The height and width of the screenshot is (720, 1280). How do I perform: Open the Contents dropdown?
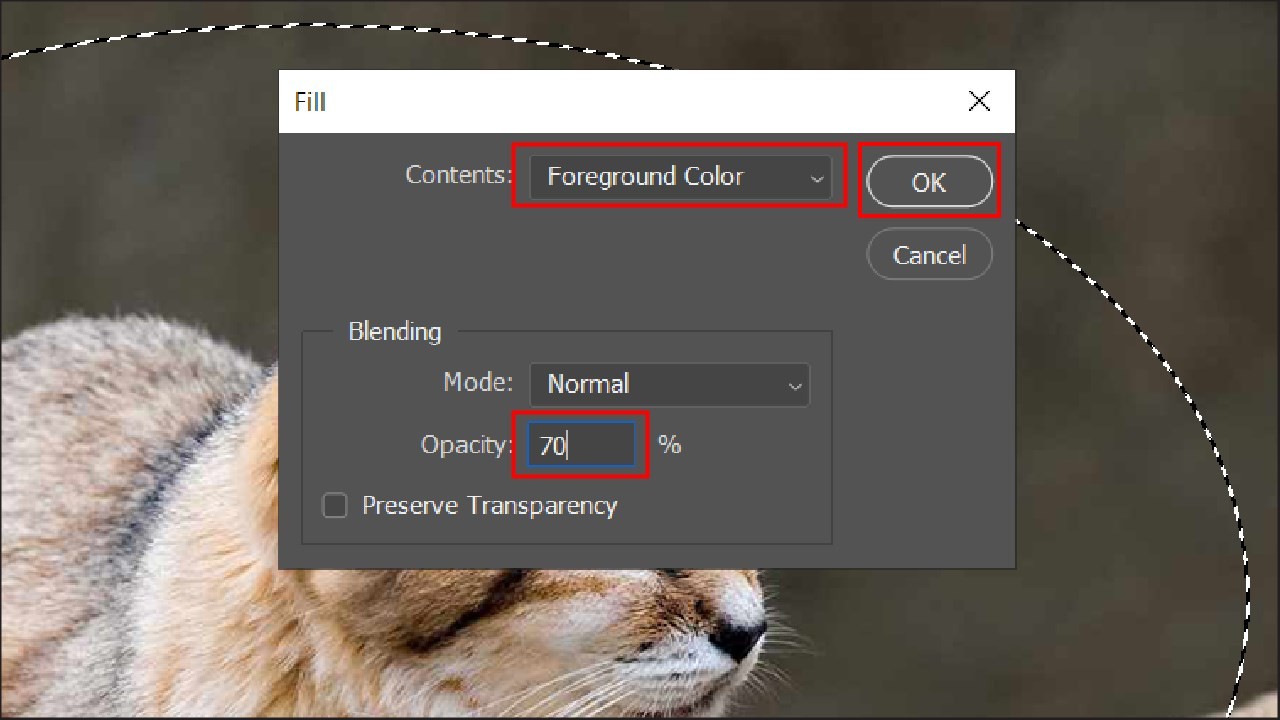[680, 176]
